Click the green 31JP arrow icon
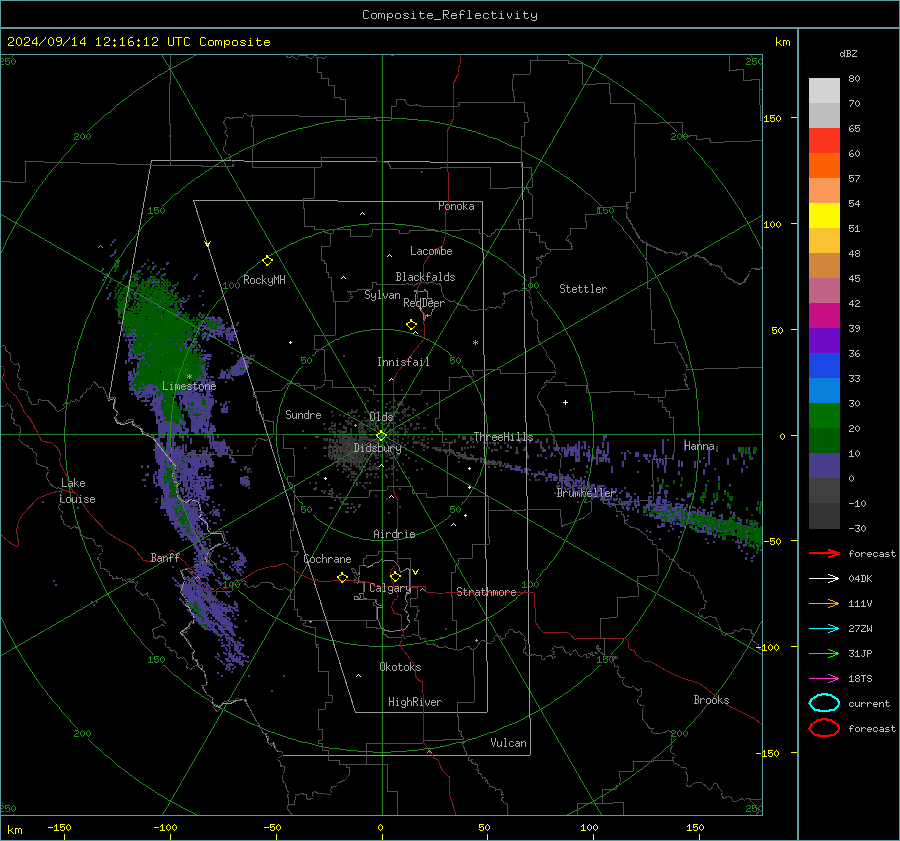Viewport: 900px width, 841px height. 824,653
